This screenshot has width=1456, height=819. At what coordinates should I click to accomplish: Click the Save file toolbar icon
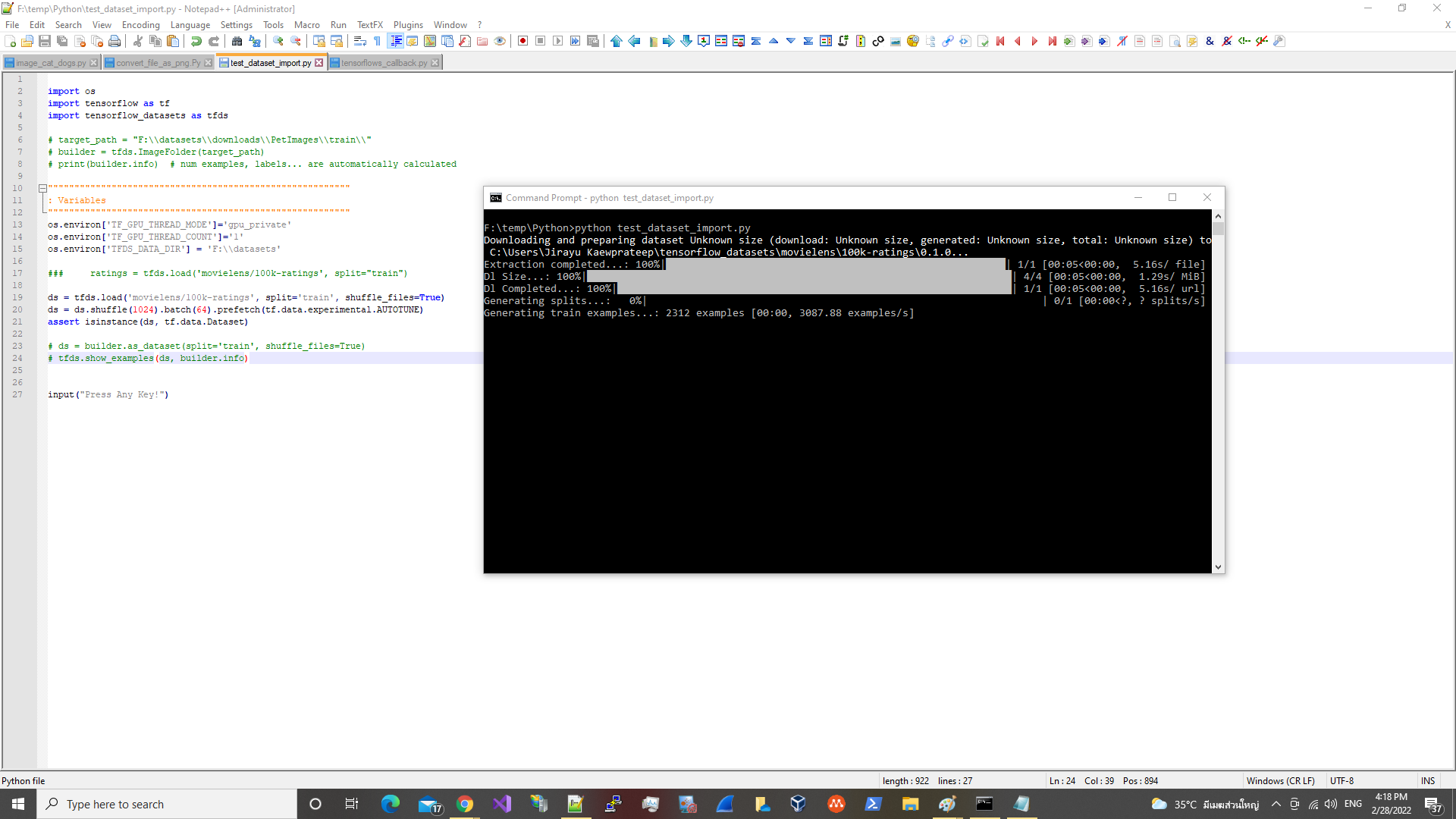coord(45,41)
